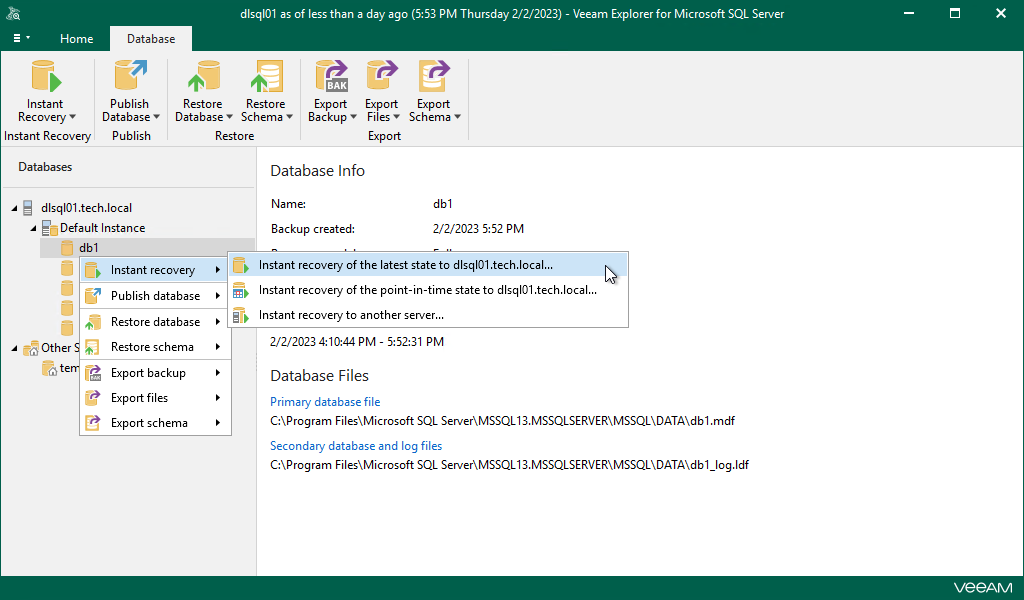The width and height of the screenshot is (1024, 600).
Task: Select the Restore Schema ribbon icon
Action: pos(265,80)
